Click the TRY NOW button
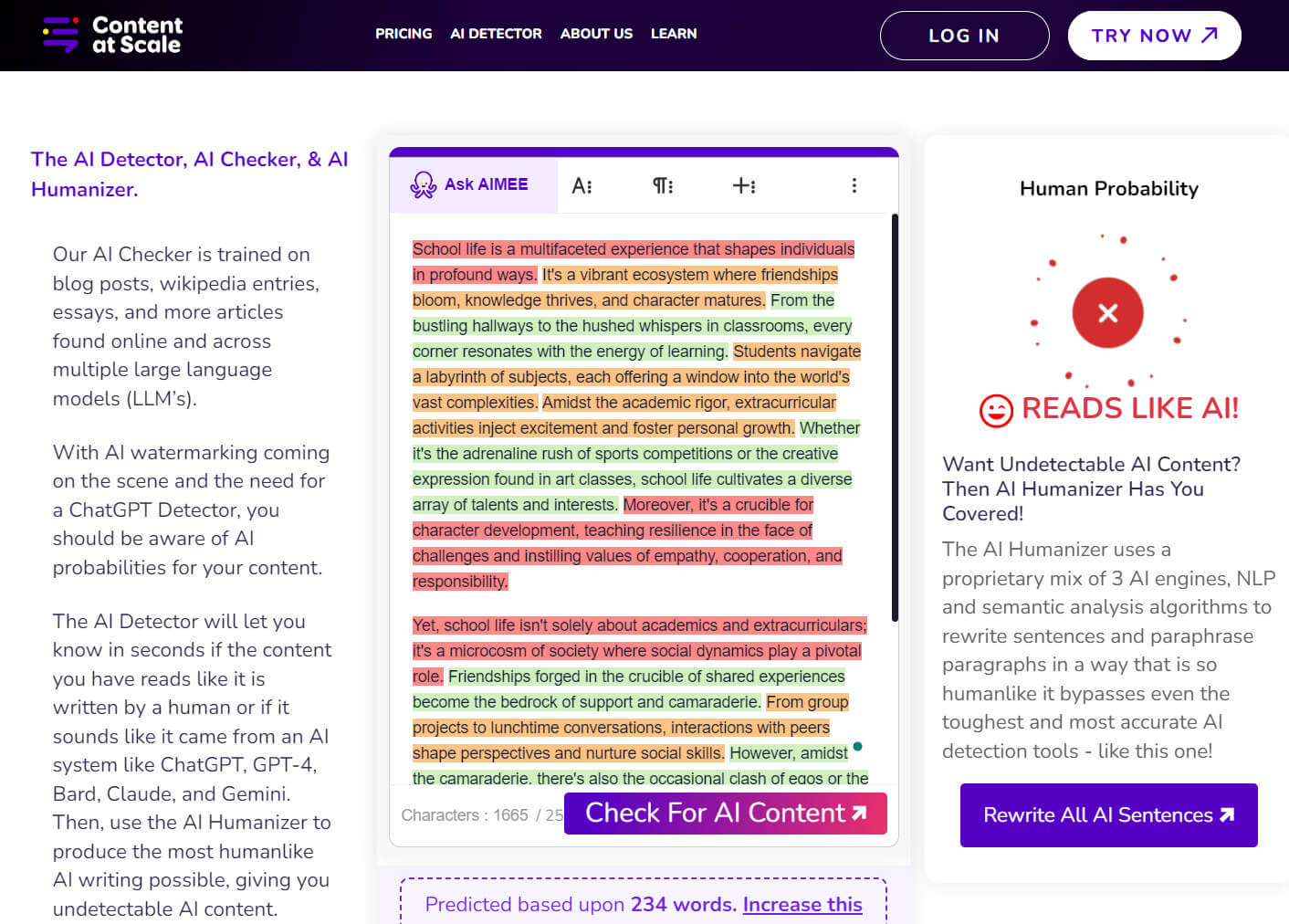This screenshot has height=924, width=1289. tap(1154, 36)
